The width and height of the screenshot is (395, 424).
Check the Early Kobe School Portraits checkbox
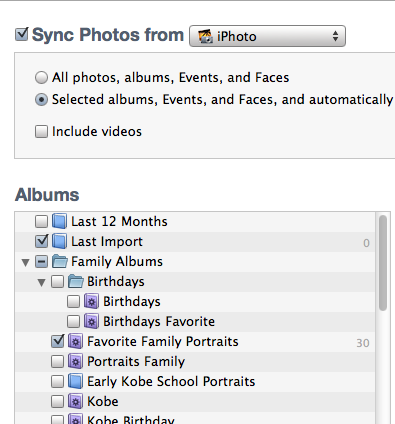click(x=57, y=381)
